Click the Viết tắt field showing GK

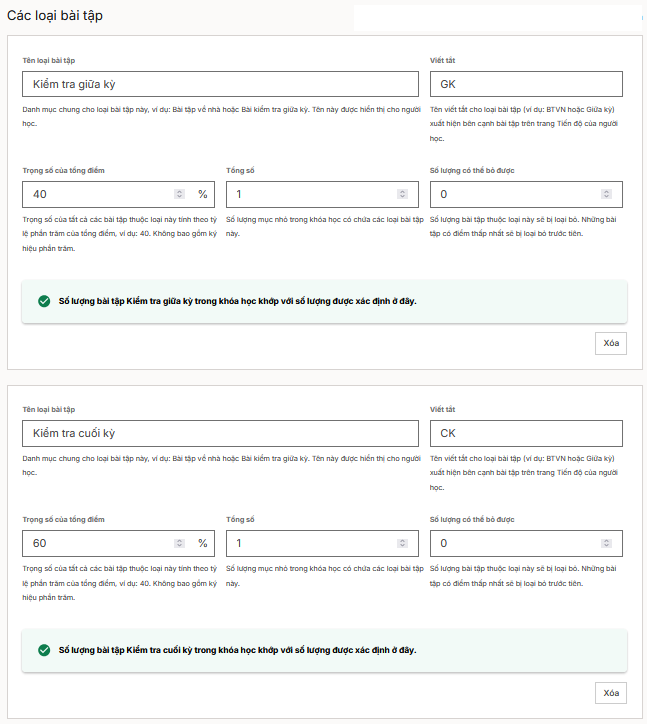[x=525, y=84]
